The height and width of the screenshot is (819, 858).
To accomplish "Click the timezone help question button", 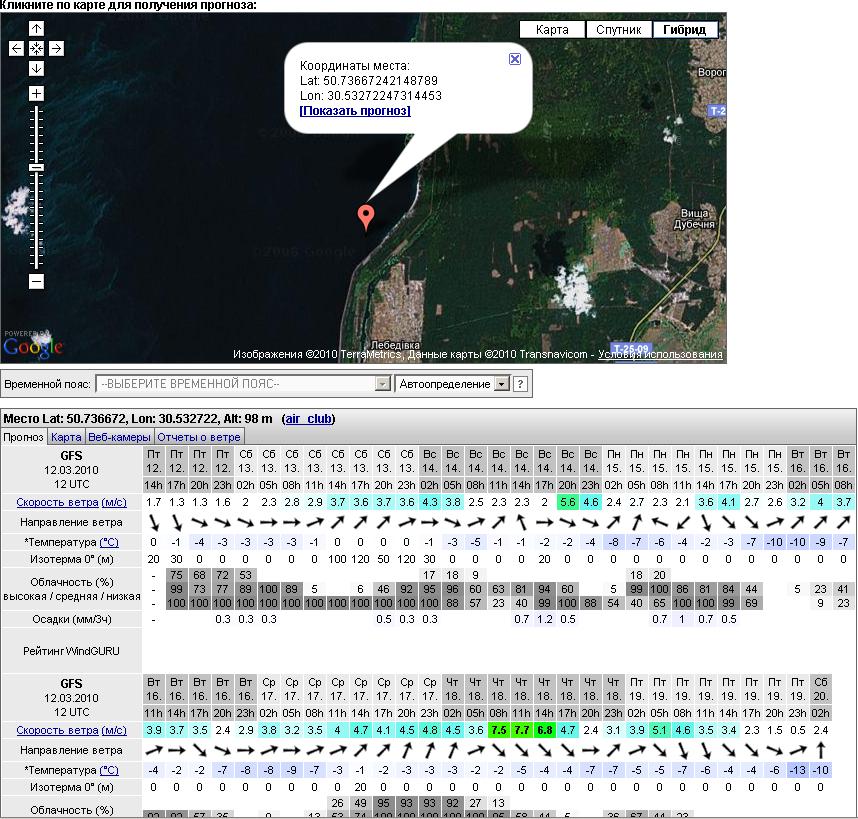I will tap(520, 384).
